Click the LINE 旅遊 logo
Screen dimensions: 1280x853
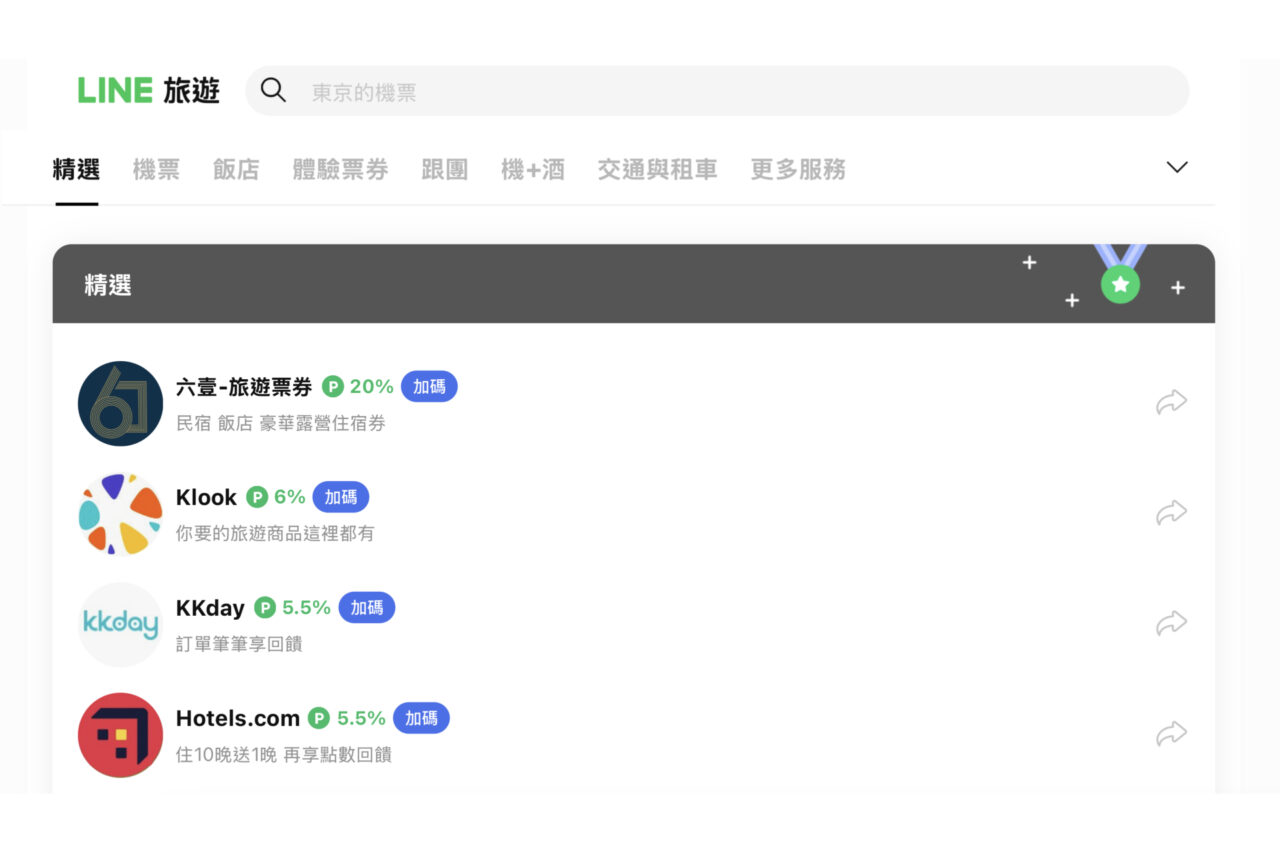coord(148,91)
